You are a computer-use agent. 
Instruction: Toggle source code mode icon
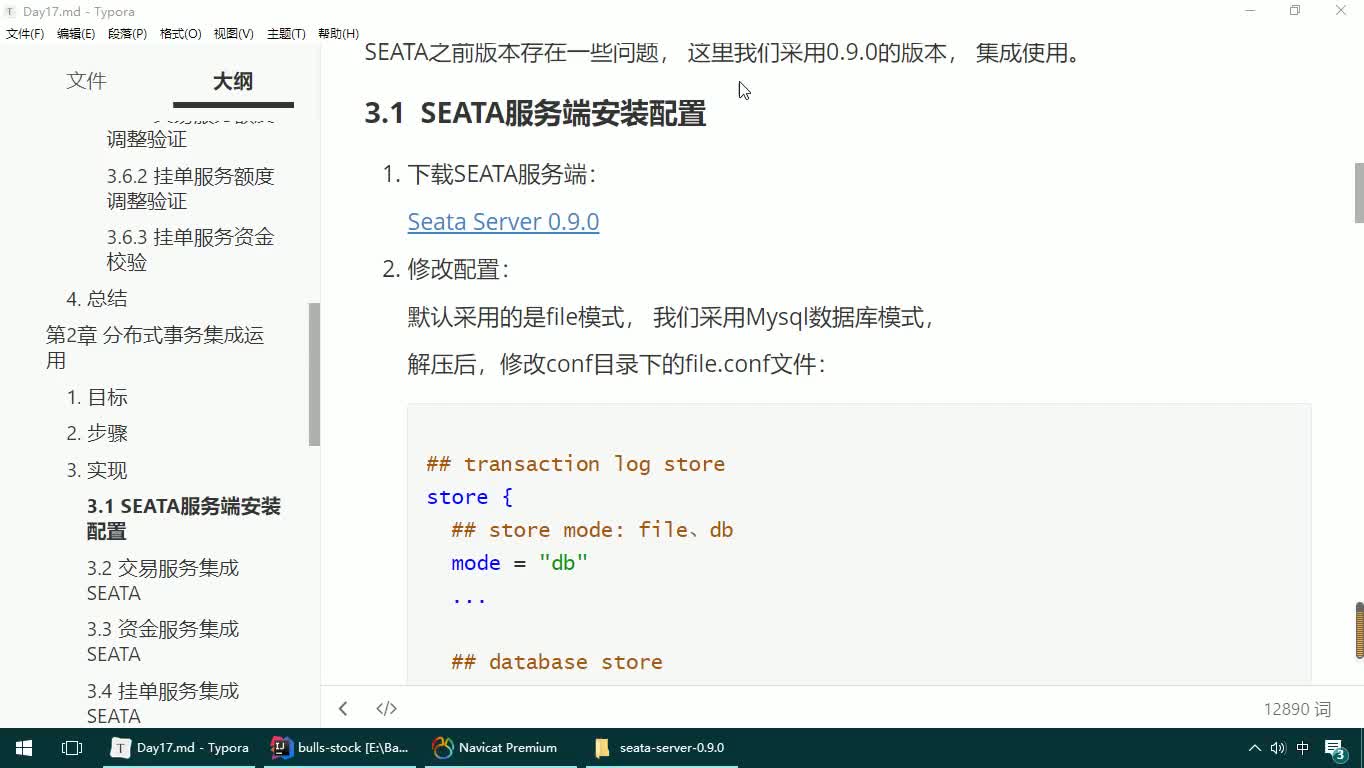[386, 708]
